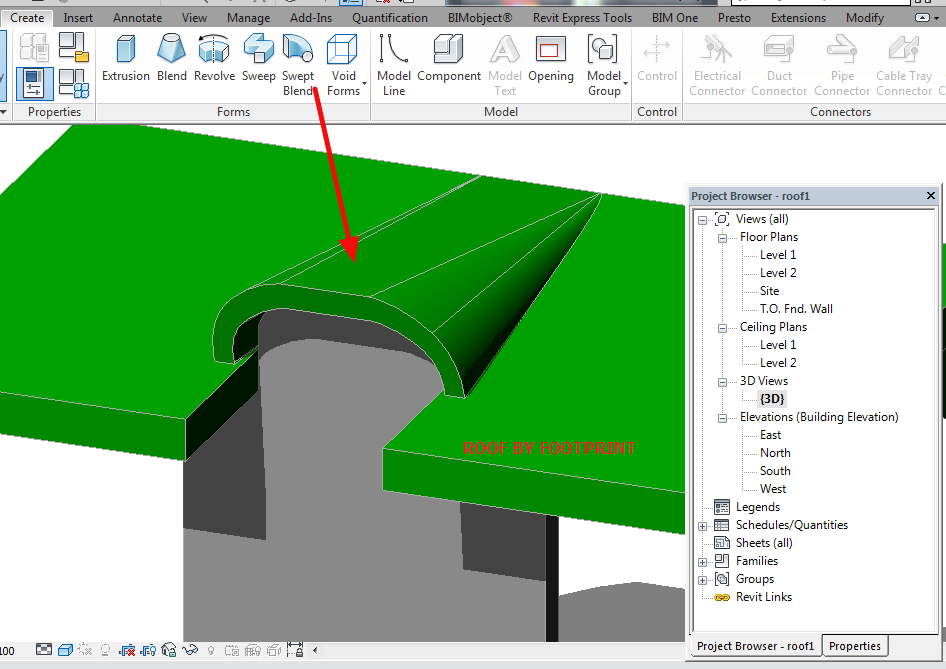Image resolution: width=946 pixels, height=669 pixels.
Task: Expand the Families node
Action: coord(702,561)
